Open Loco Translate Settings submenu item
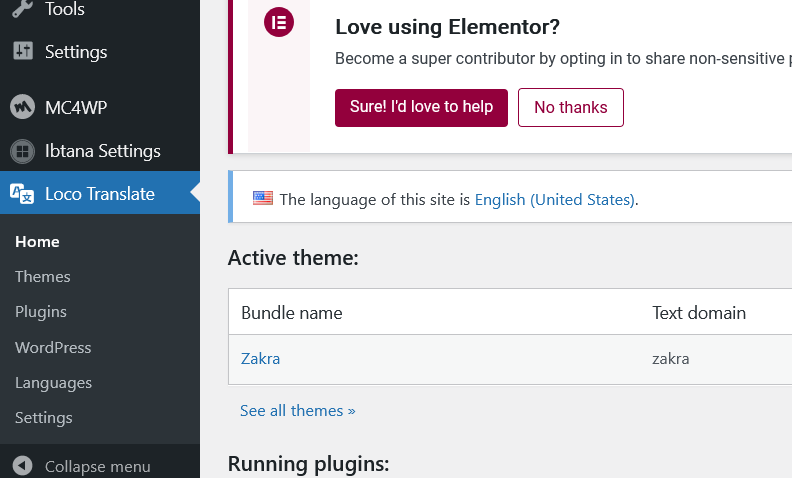This screenshot has height=478, width=792. 43,418
